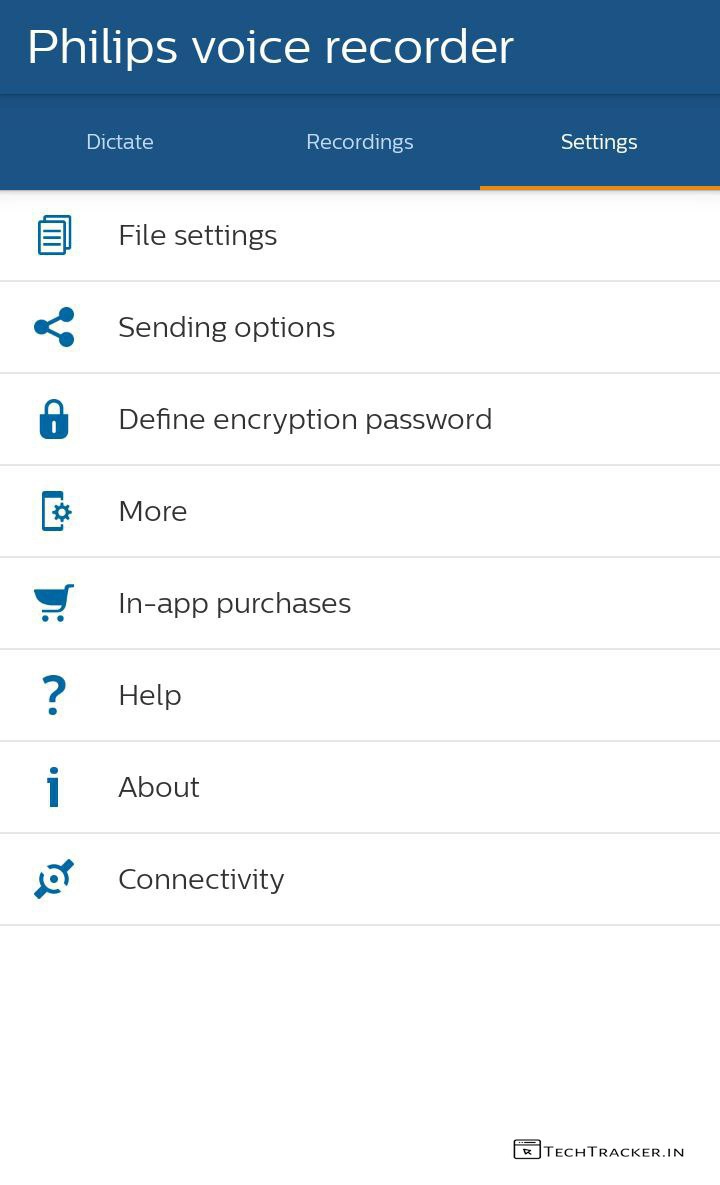Show the About page
The image size is (720, 1185).
159,787
